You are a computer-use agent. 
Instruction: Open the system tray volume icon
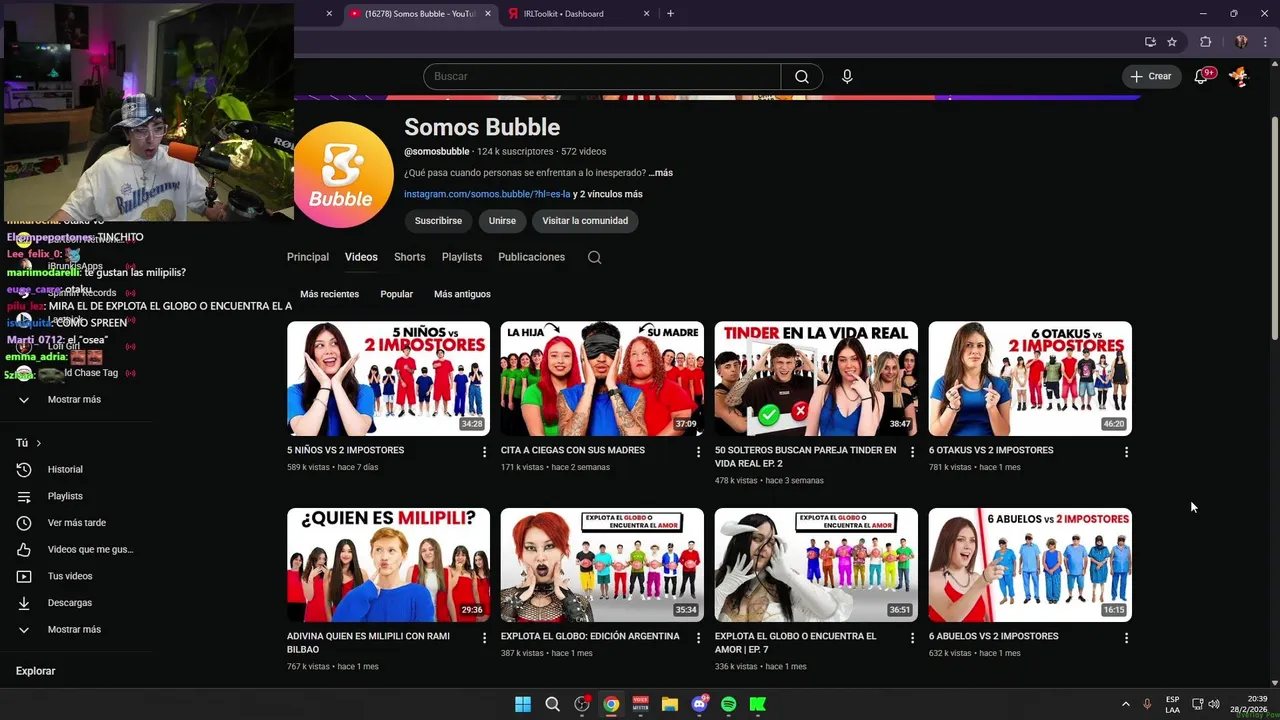(x=1213, y=704)
